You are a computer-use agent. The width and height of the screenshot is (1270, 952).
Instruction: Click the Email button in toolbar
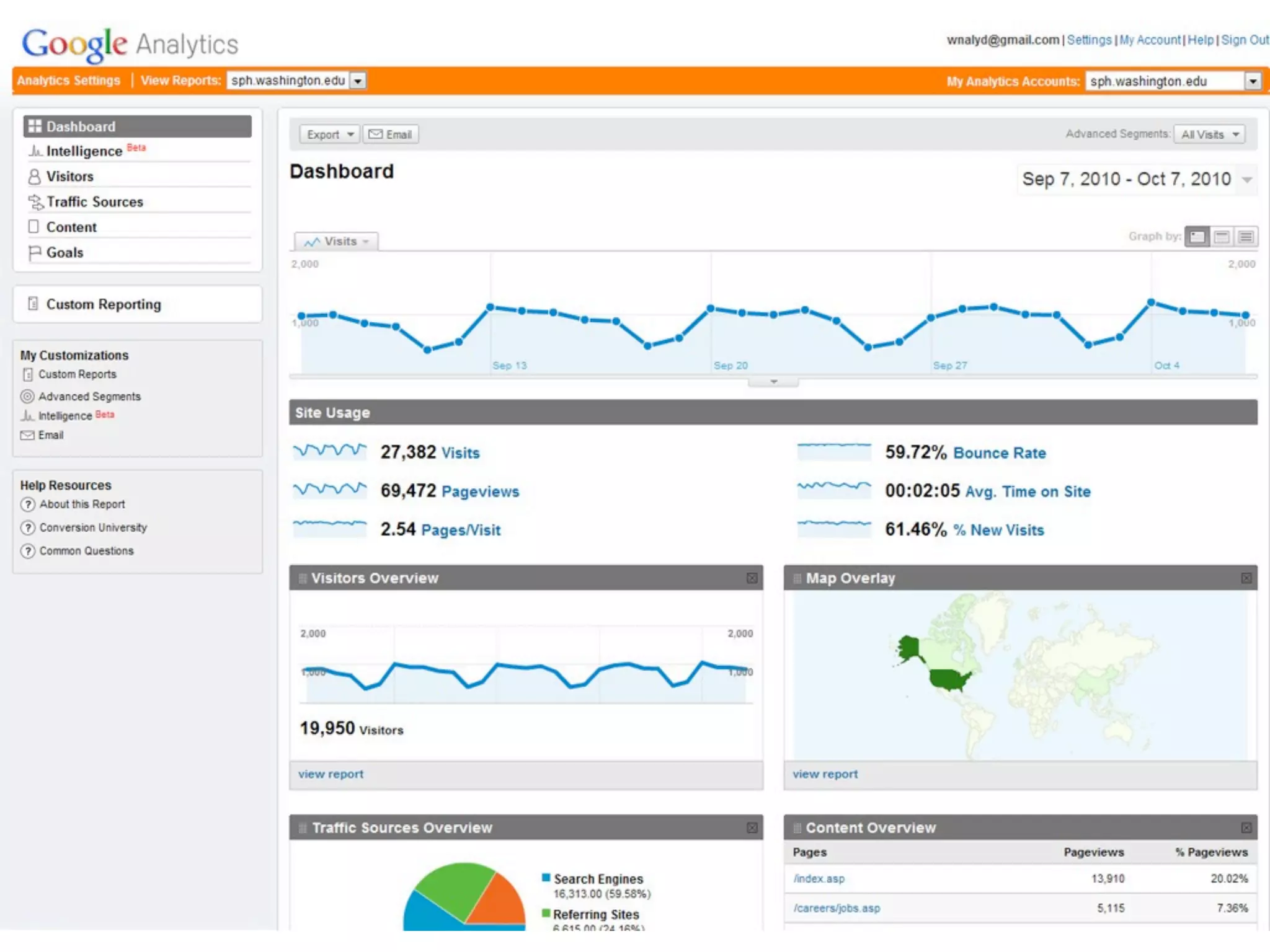click(x=391, y=134)
